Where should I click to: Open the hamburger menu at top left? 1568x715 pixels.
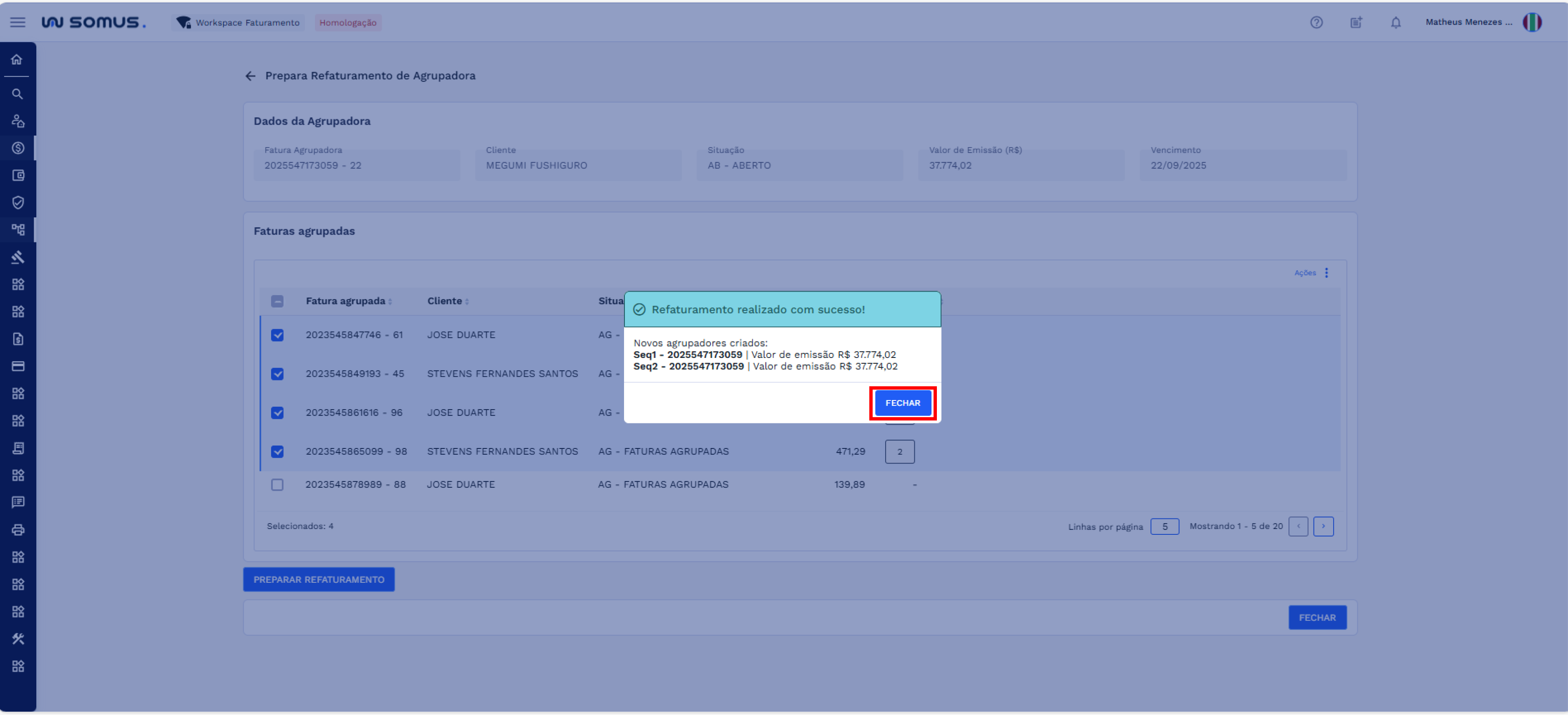[18, 23]
